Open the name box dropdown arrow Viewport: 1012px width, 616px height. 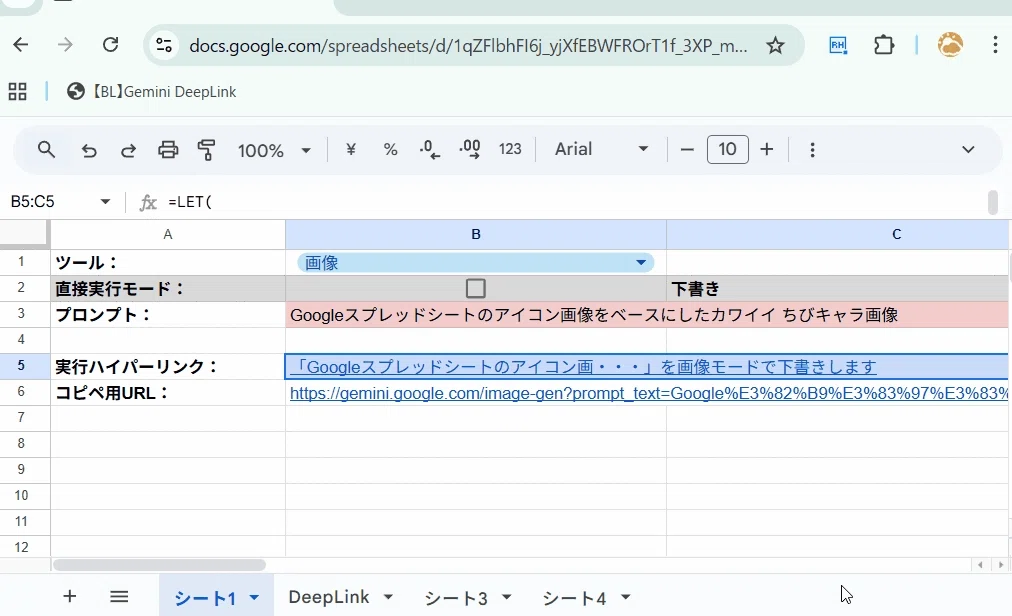point(105,202)
